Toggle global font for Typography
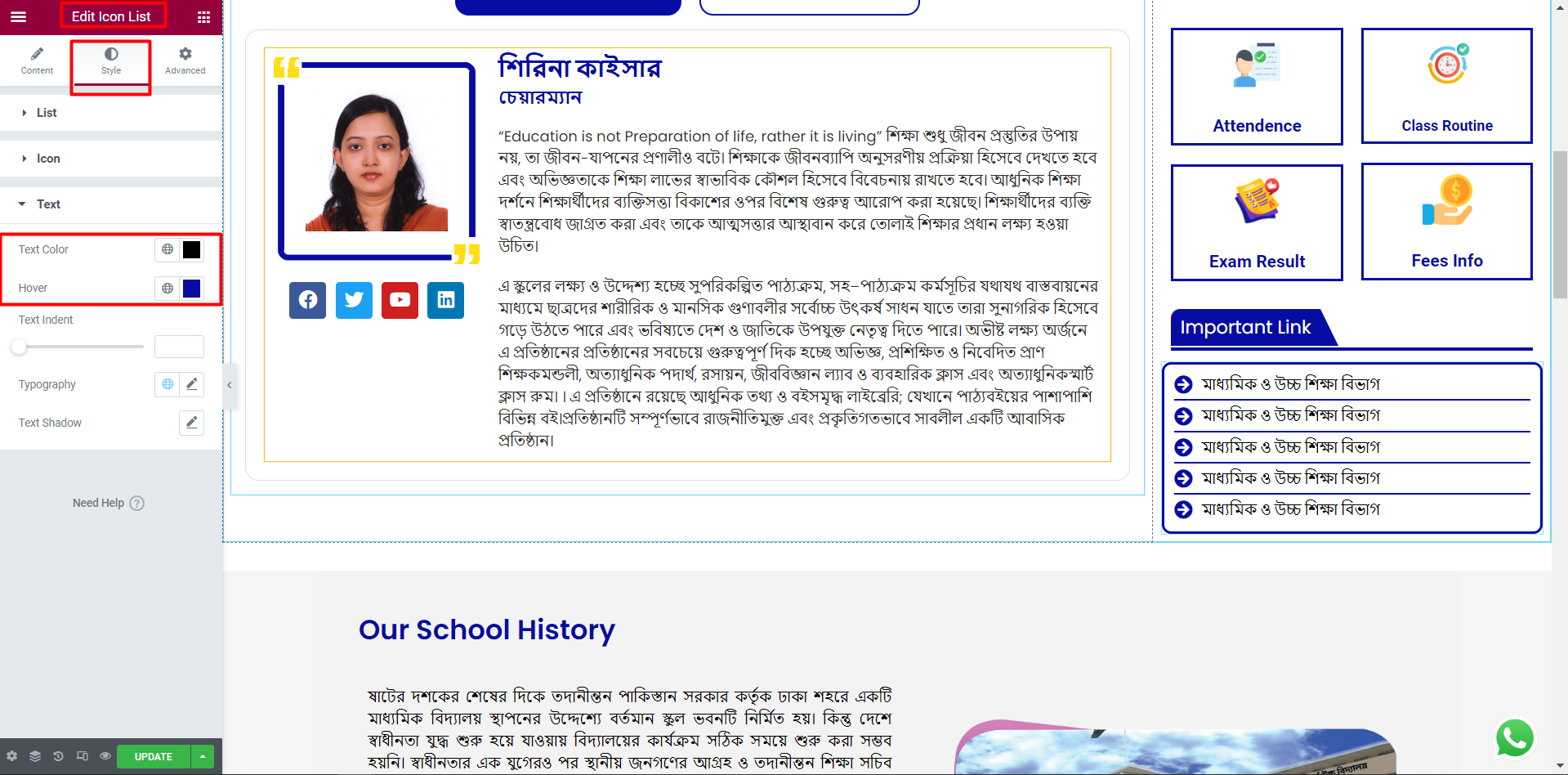This screenshot has width=1568, height=775. point(168,384)
